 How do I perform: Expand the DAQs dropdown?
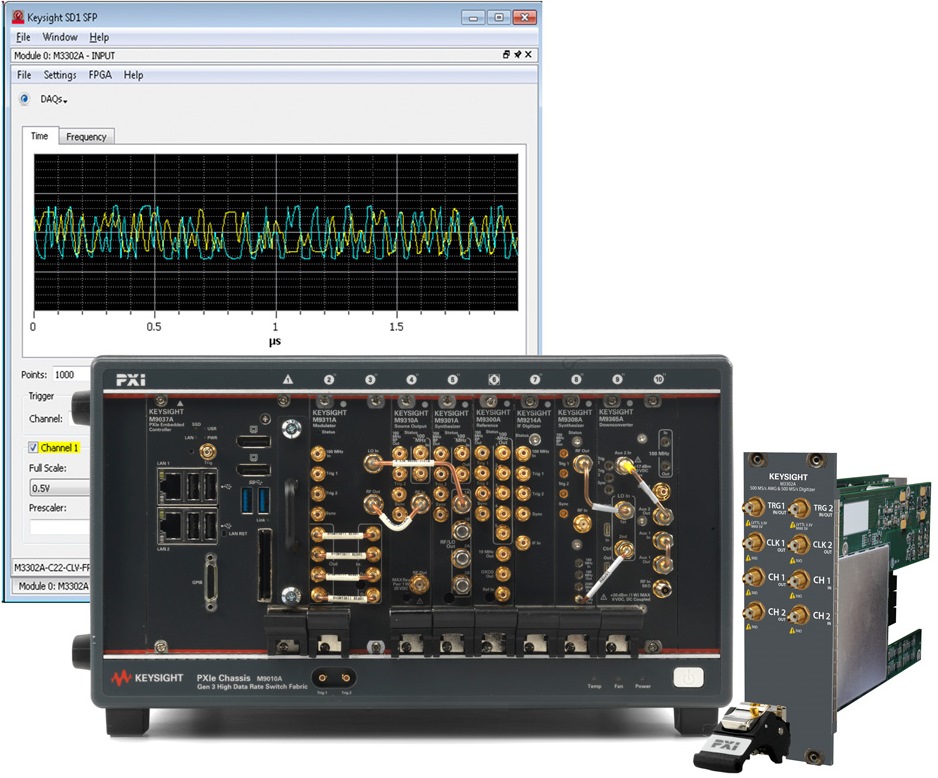tap(54, 99)
